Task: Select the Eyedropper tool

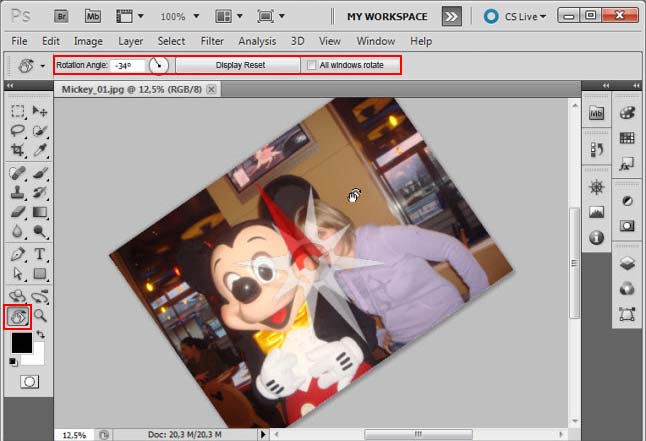Action: (40, 150)
